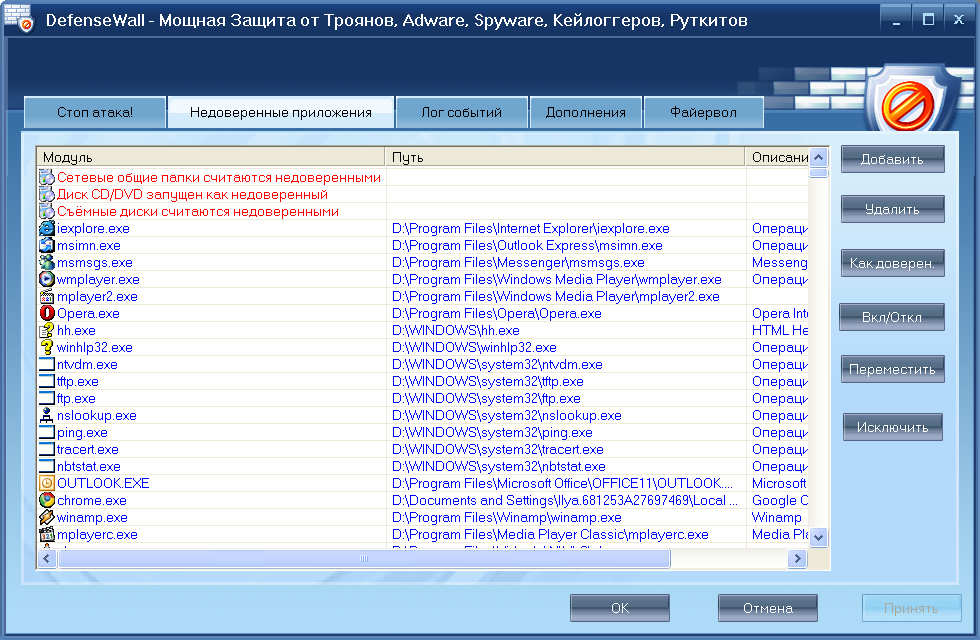
Task: Select the 'Opera.exe' module name
Action: 88,313
